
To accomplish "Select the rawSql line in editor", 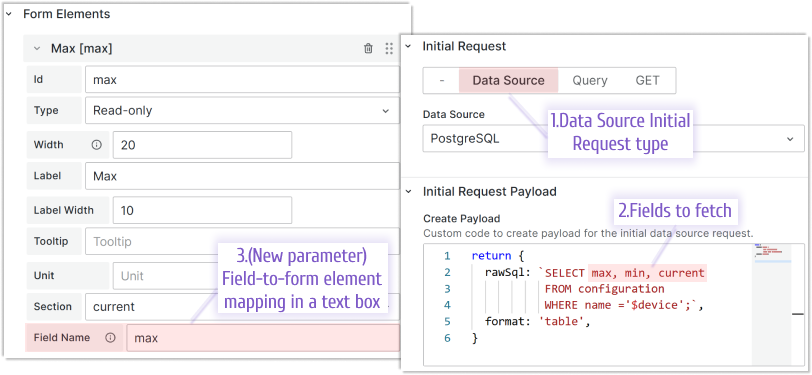I will point(594,272).
